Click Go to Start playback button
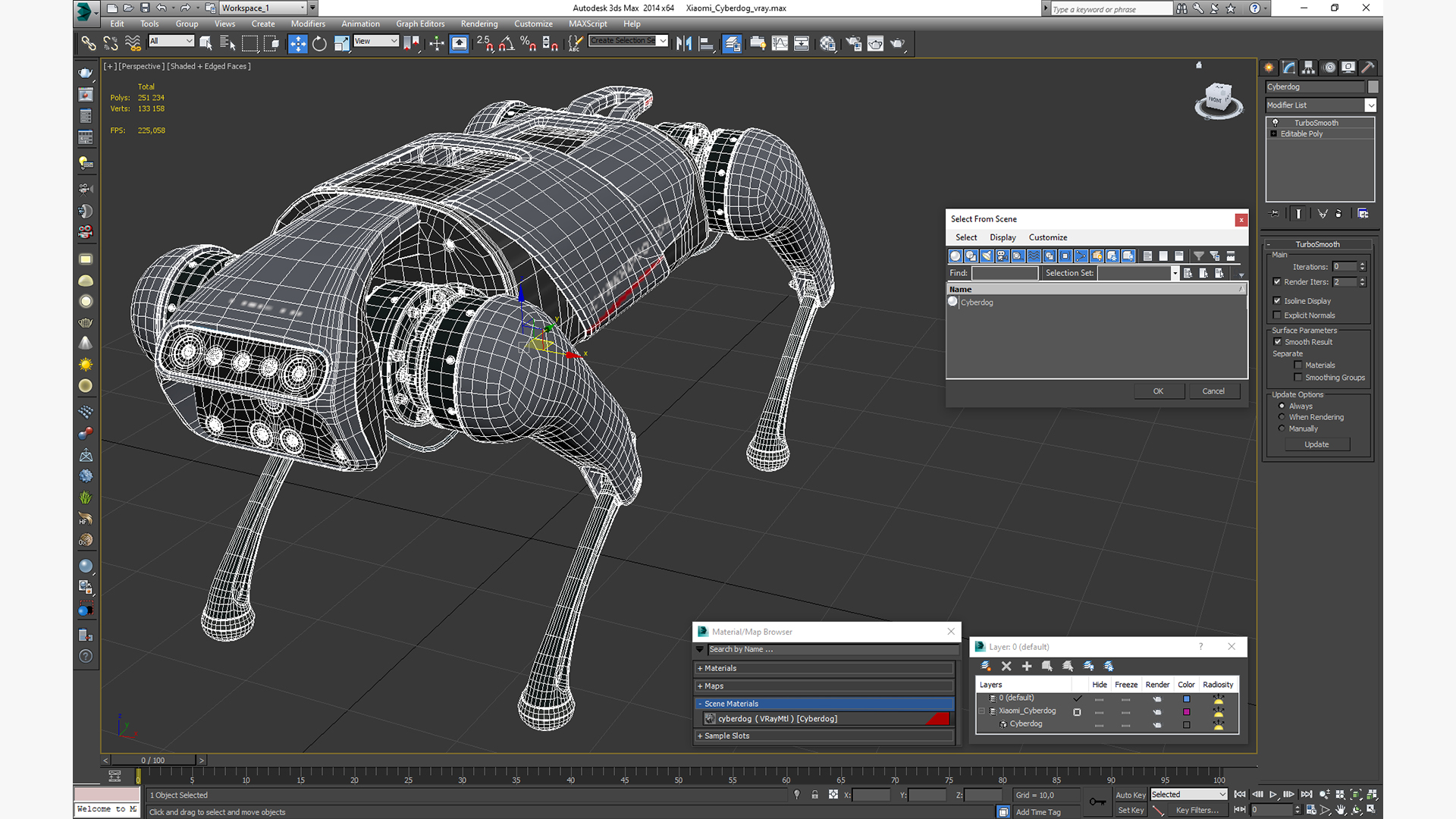This screenshot has height=819, width=1456. point(1240,794)
